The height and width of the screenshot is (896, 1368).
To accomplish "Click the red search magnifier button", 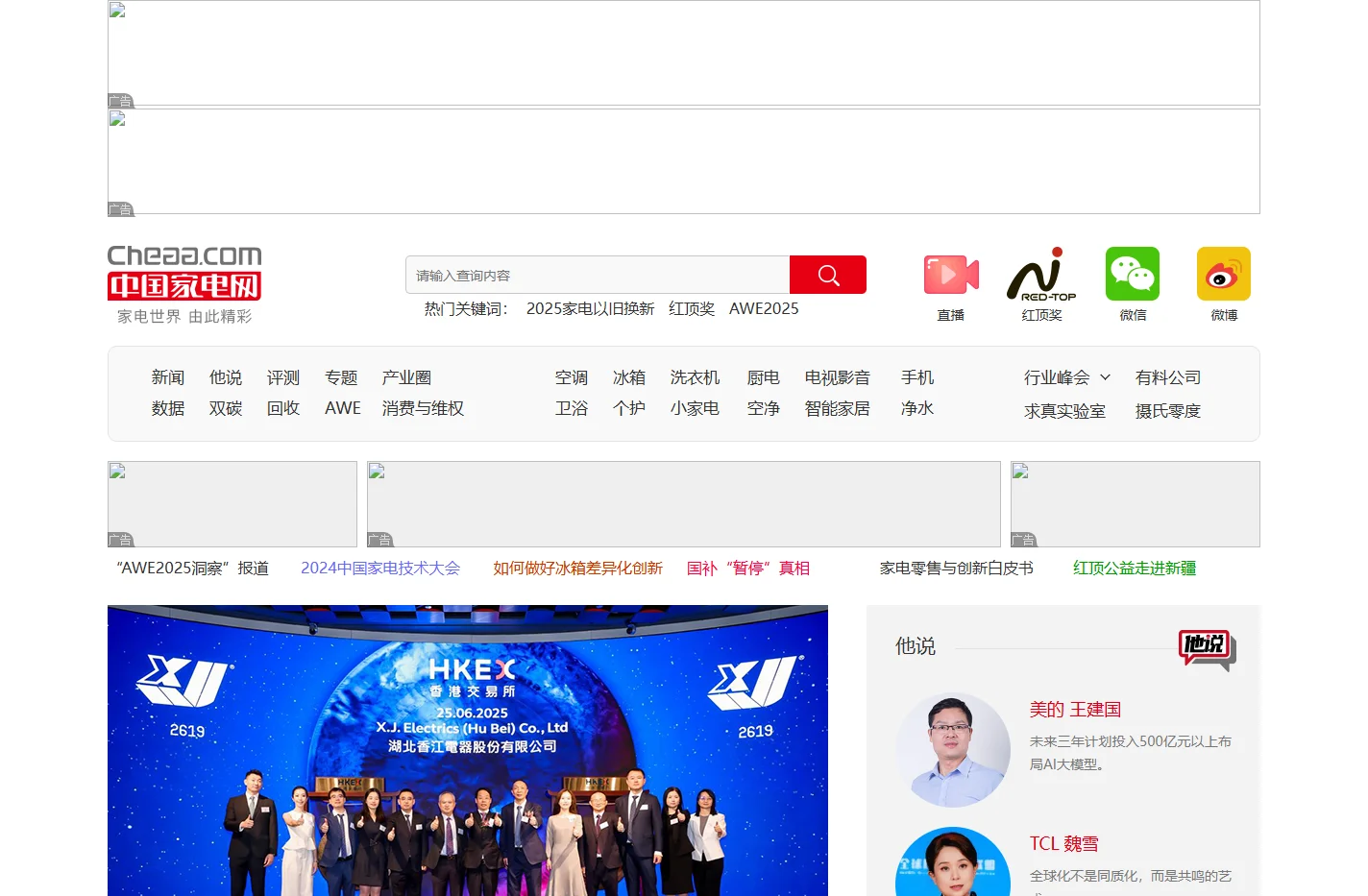I will 828,275.
